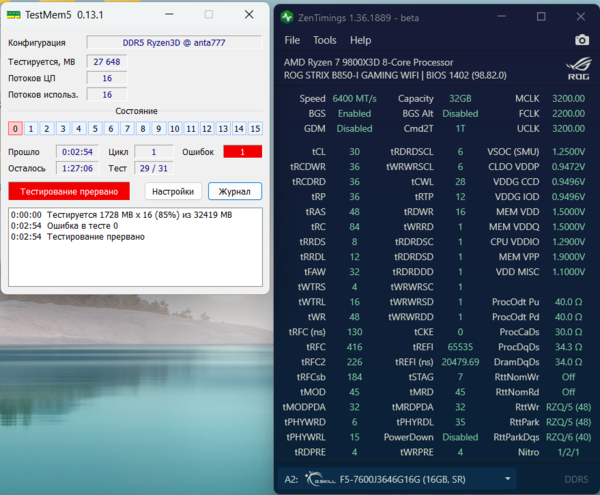The height and width of the screenshot is (495, 600).
Task: Minimize the ZenTimings window
Action: pyautogui.click(x=502, y=16)
